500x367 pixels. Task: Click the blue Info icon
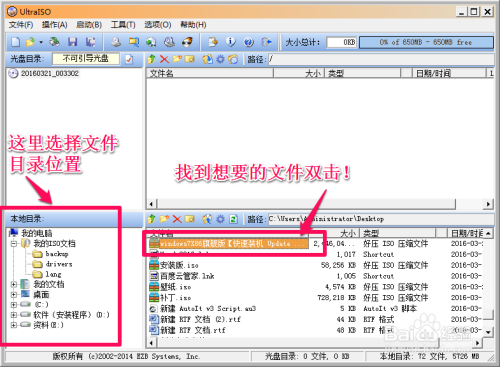point(231,42)
